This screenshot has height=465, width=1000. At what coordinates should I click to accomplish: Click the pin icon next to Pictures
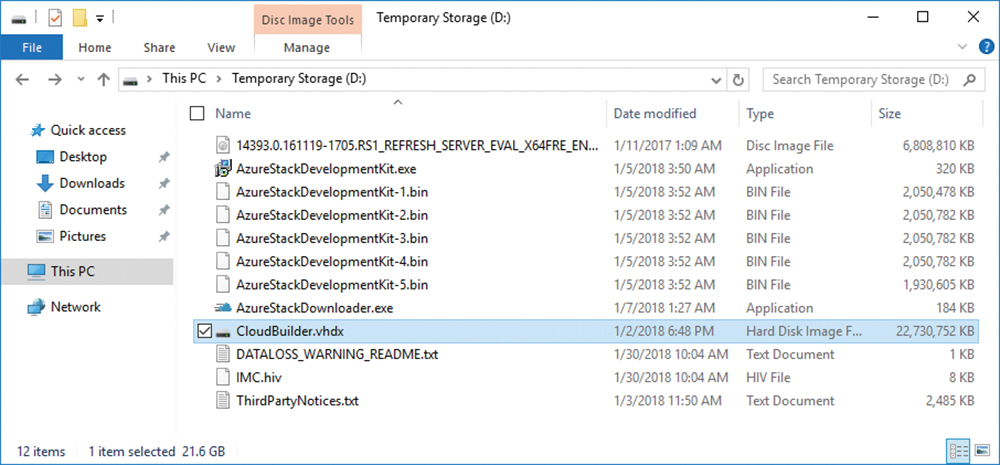(x=163, y=237)
